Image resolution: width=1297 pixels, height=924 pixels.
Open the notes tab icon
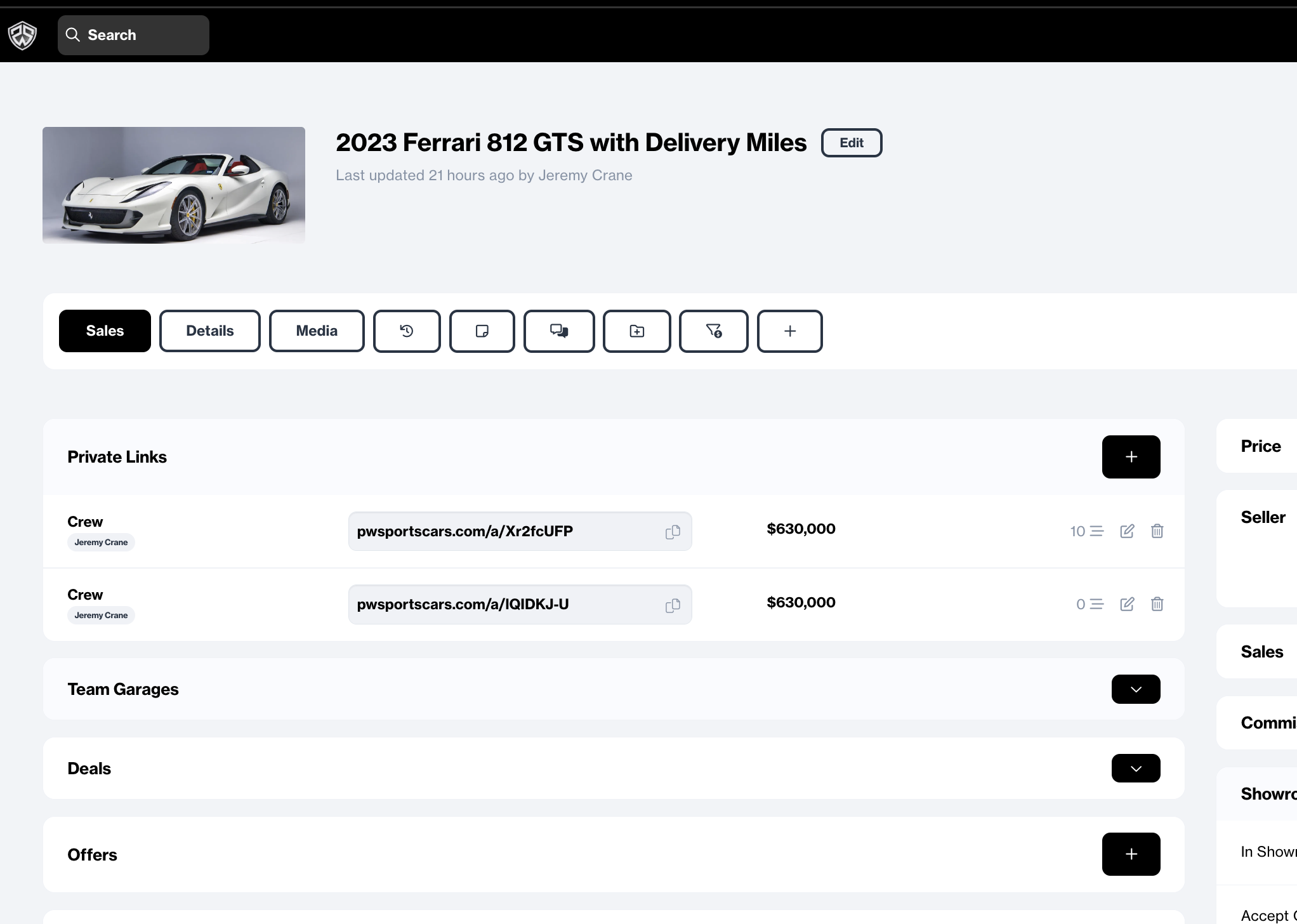[482, 331]
